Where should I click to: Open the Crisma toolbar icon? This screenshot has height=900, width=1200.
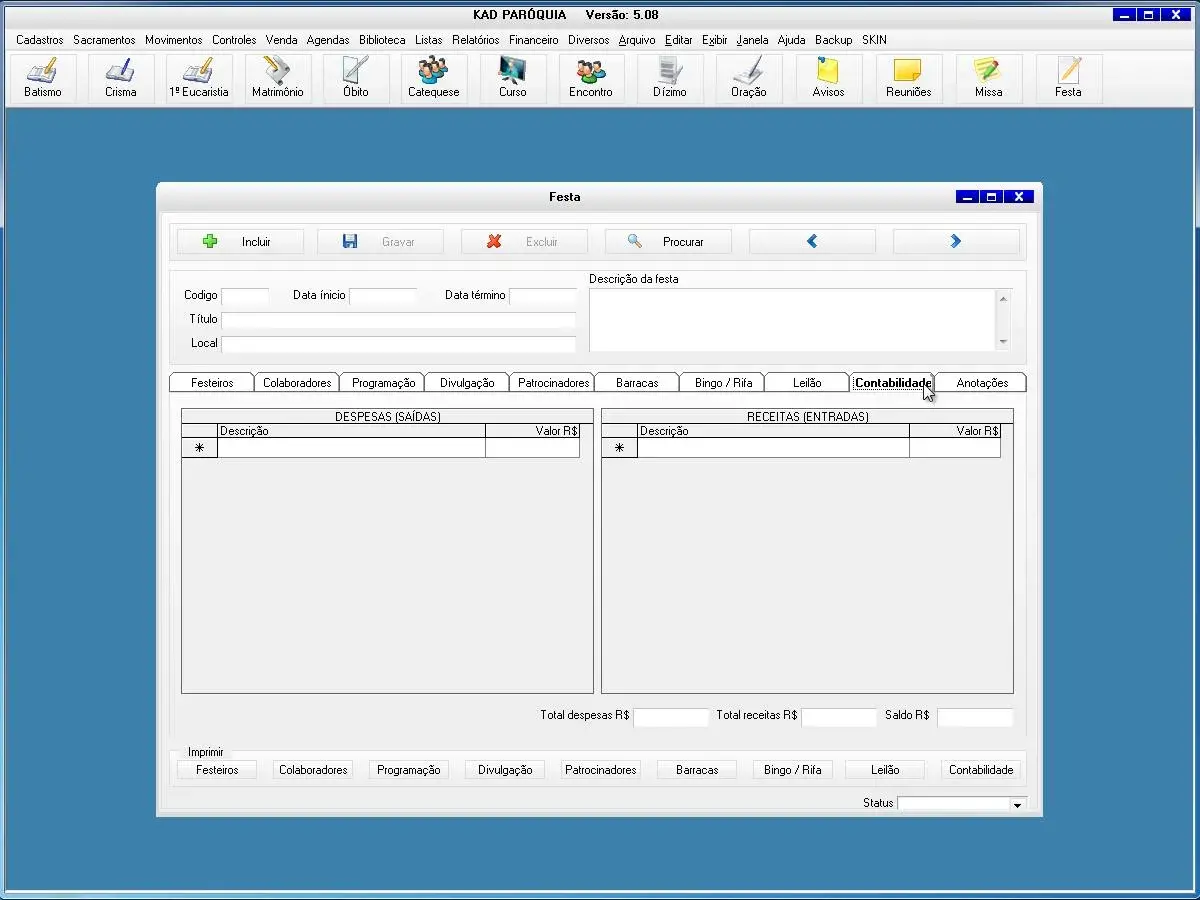click(121, 79)
